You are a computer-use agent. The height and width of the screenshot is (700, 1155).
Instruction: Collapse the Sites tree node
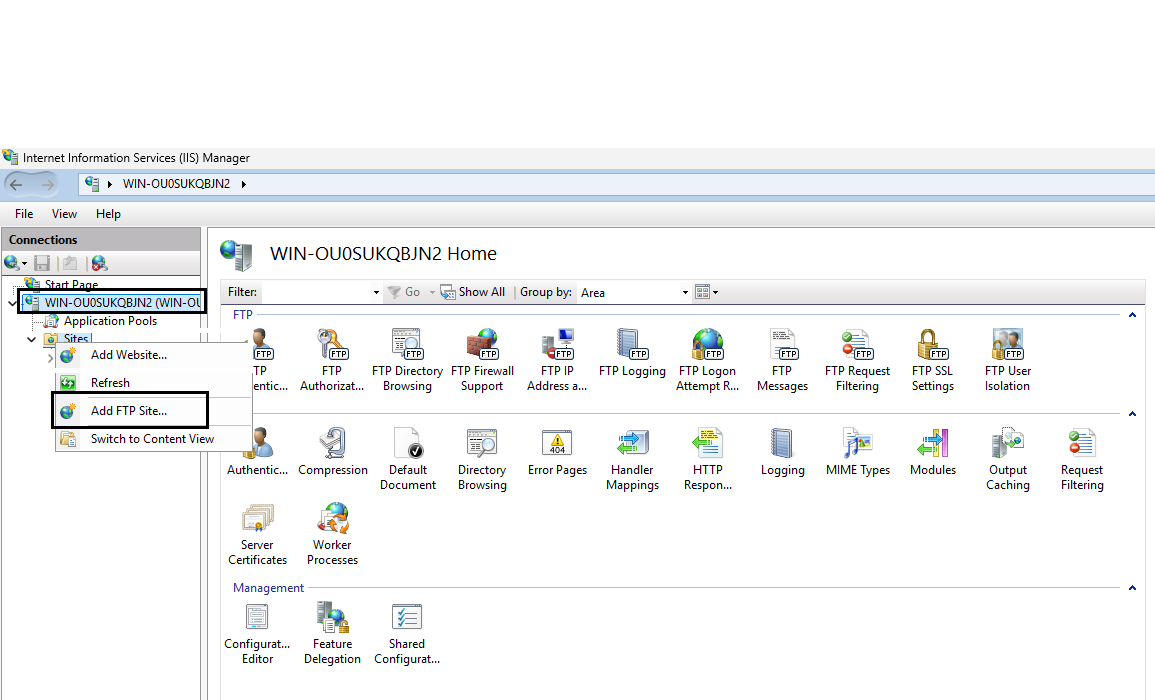click(x=32, y=340)
